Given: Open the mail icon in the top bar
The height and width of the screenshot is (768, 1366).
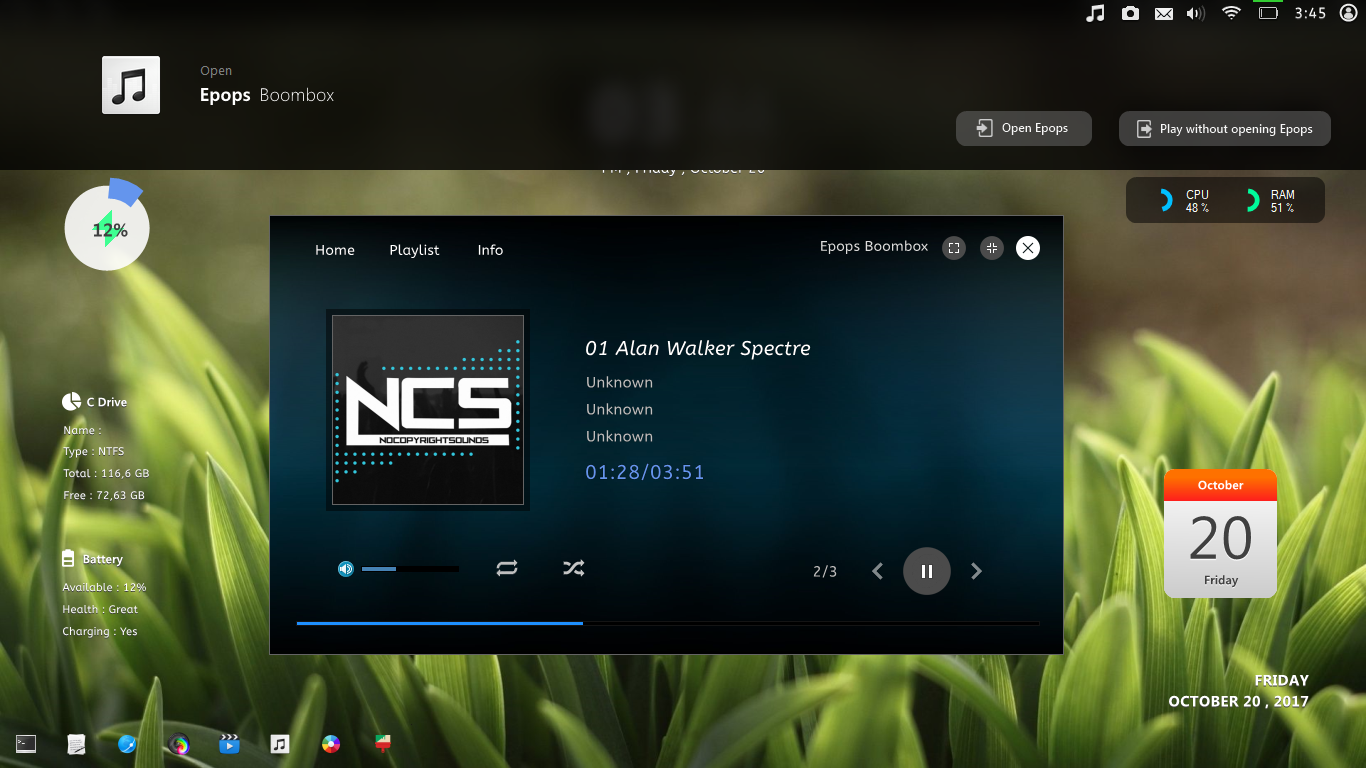Looking at the screenshot, I should pyautogui.click(x=1163, y=14).
